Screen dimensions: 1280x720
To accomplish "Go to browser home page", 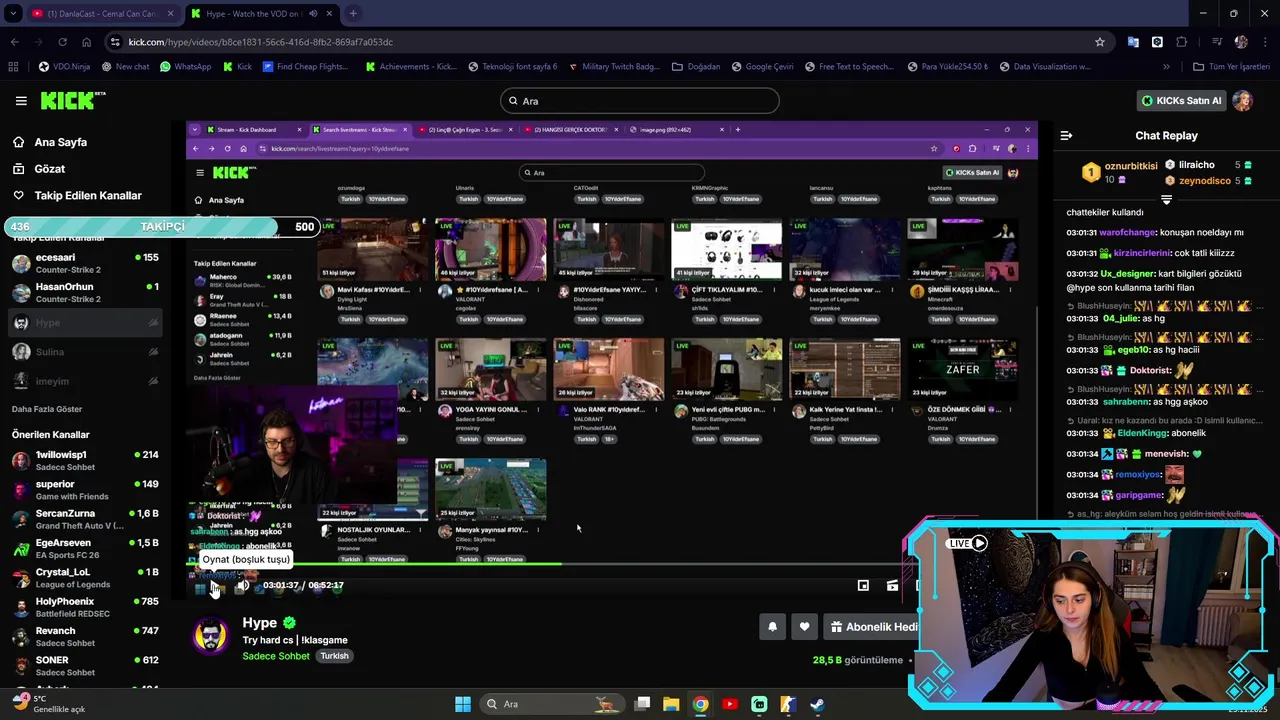I will pos(87,42).
